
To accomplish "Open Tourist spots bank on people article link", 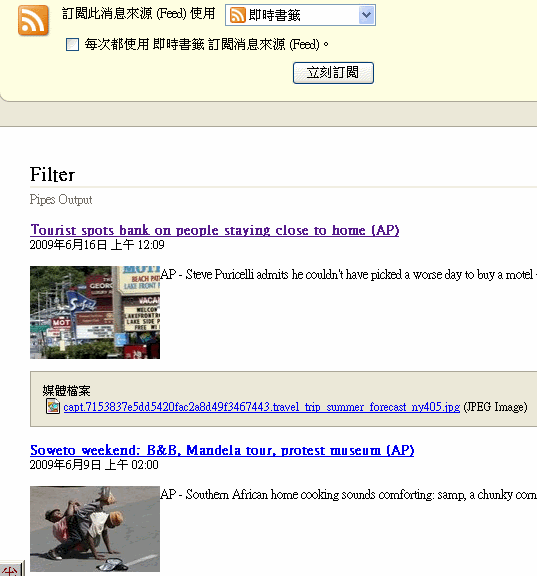I will pyautogui.click(x=215, y=230).
